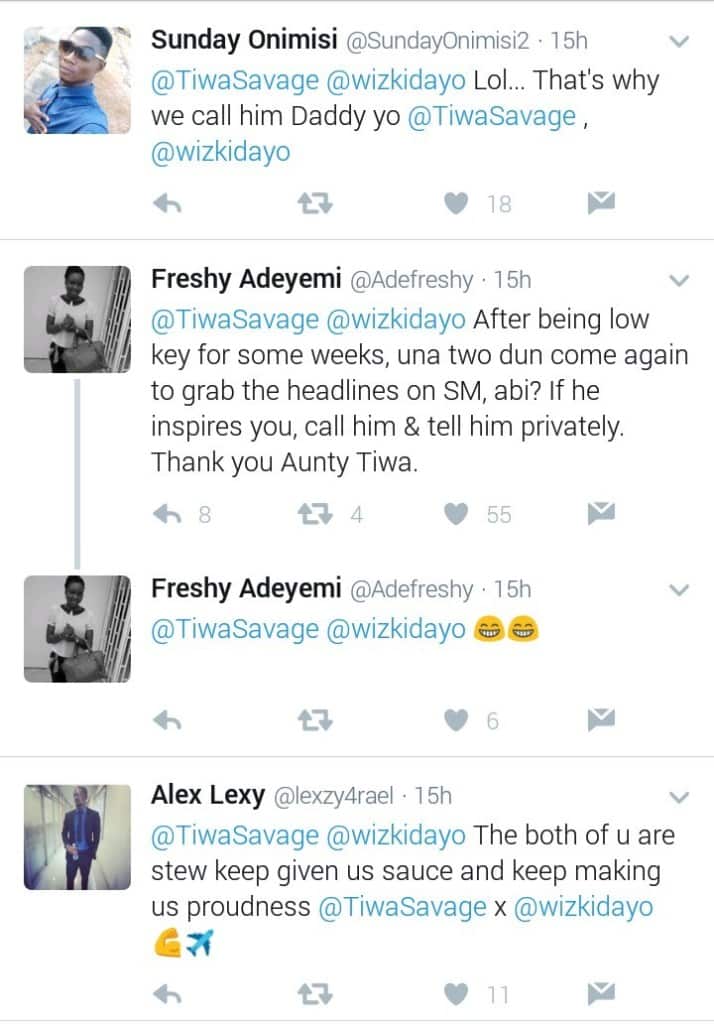This screenshot has height=1024, width=714.
Task: Reply to Freshy Adeyemi's emoji tweet
Action: pyautogui.click(x=166, y=720)
